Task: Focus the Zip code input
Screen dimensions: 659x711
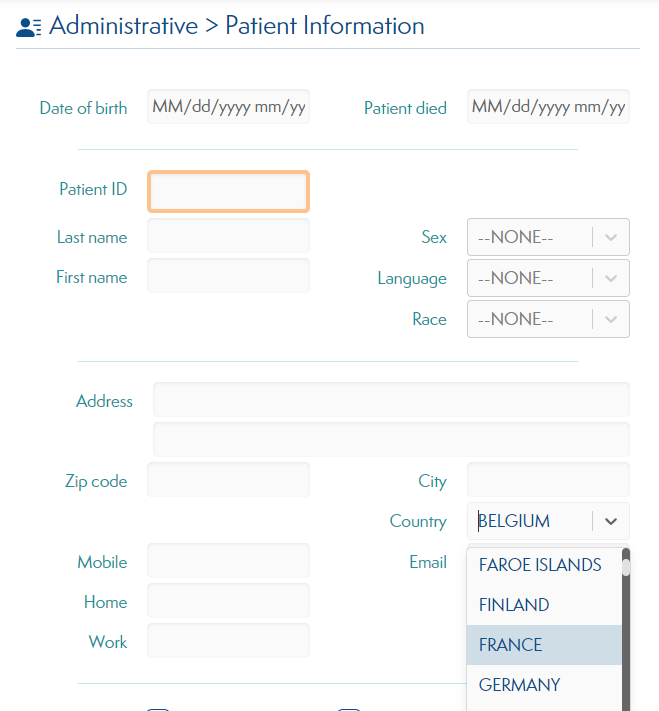Action: tap(229, 479)
